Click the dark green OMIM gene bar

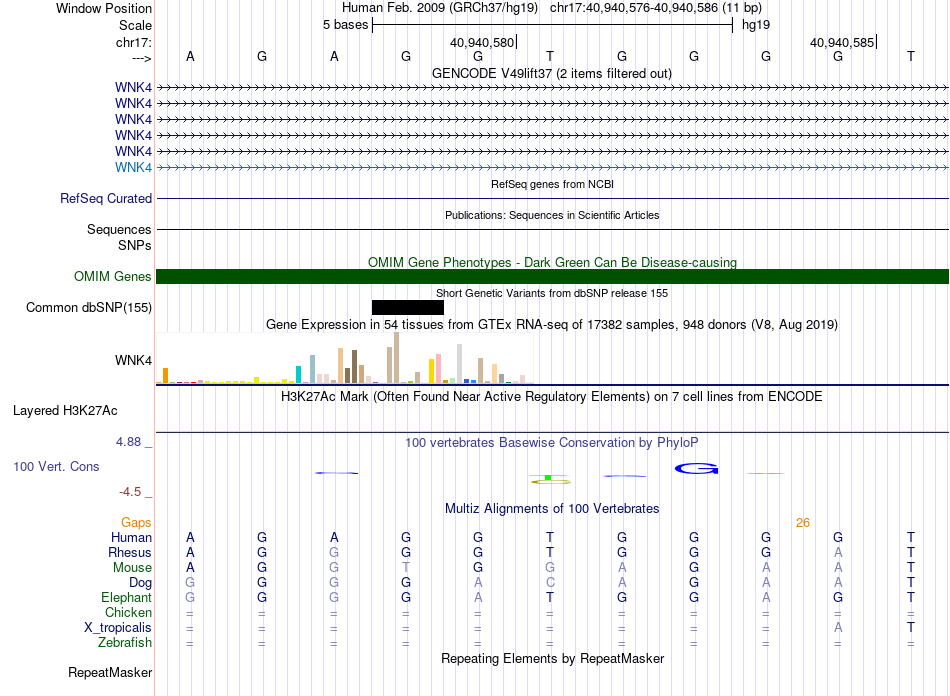click(552, 276)
